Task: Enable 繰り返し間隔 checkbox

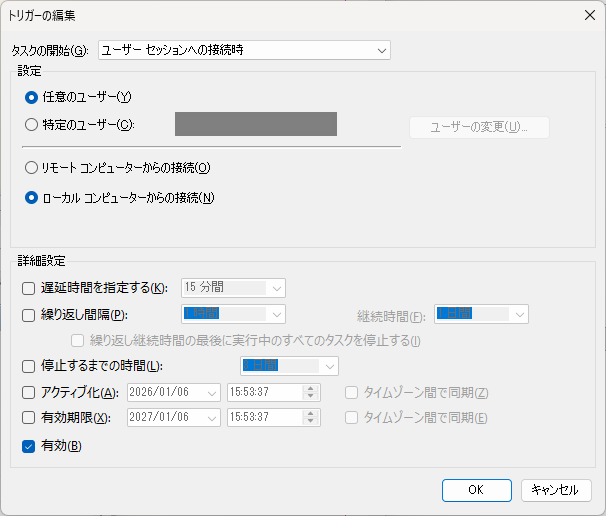Action: 29,315
